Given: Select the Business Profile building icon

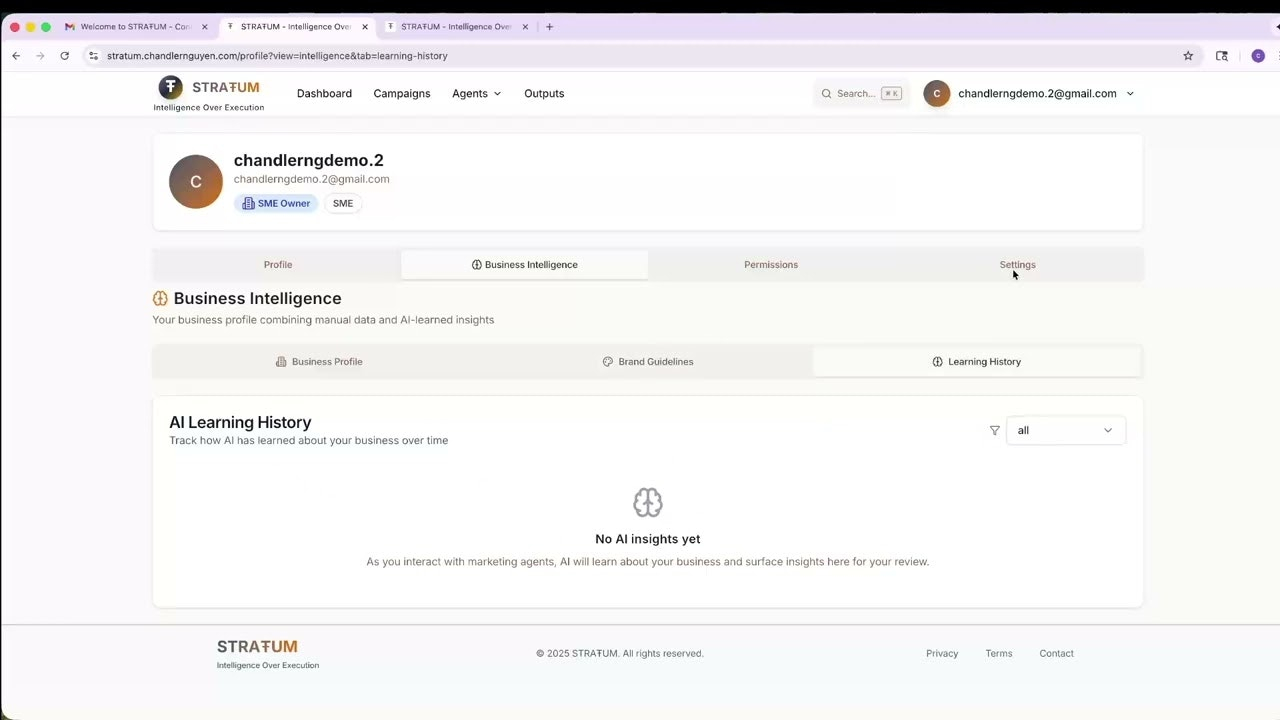Looking at the screenshot, I should (x=281, y=361).
